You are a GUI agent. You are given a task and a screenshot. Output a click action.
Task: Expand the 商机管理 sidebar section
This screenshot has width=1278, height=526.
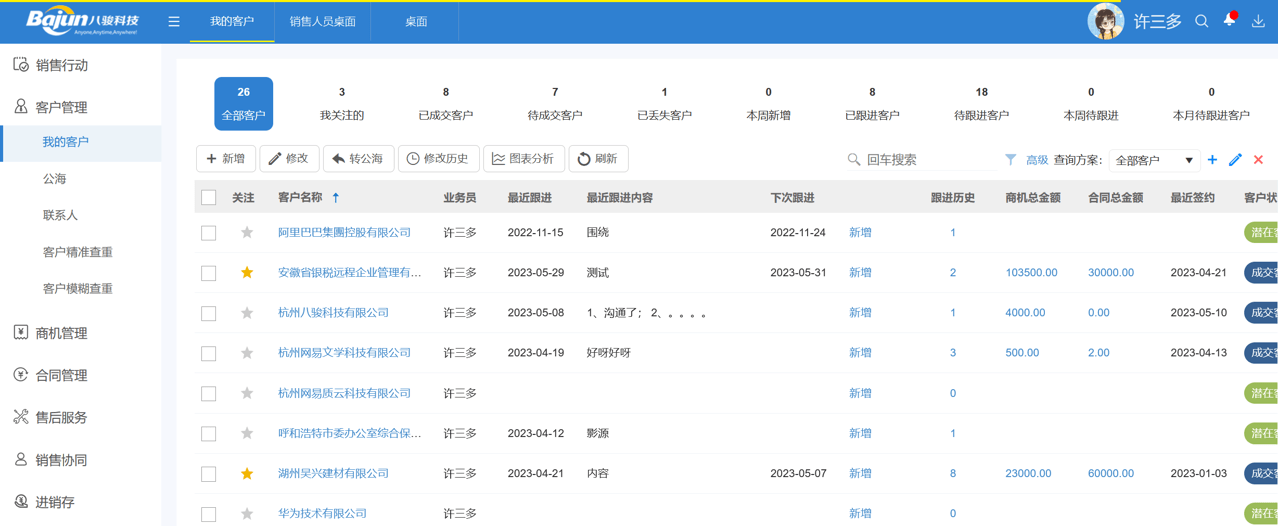(61, 333)
